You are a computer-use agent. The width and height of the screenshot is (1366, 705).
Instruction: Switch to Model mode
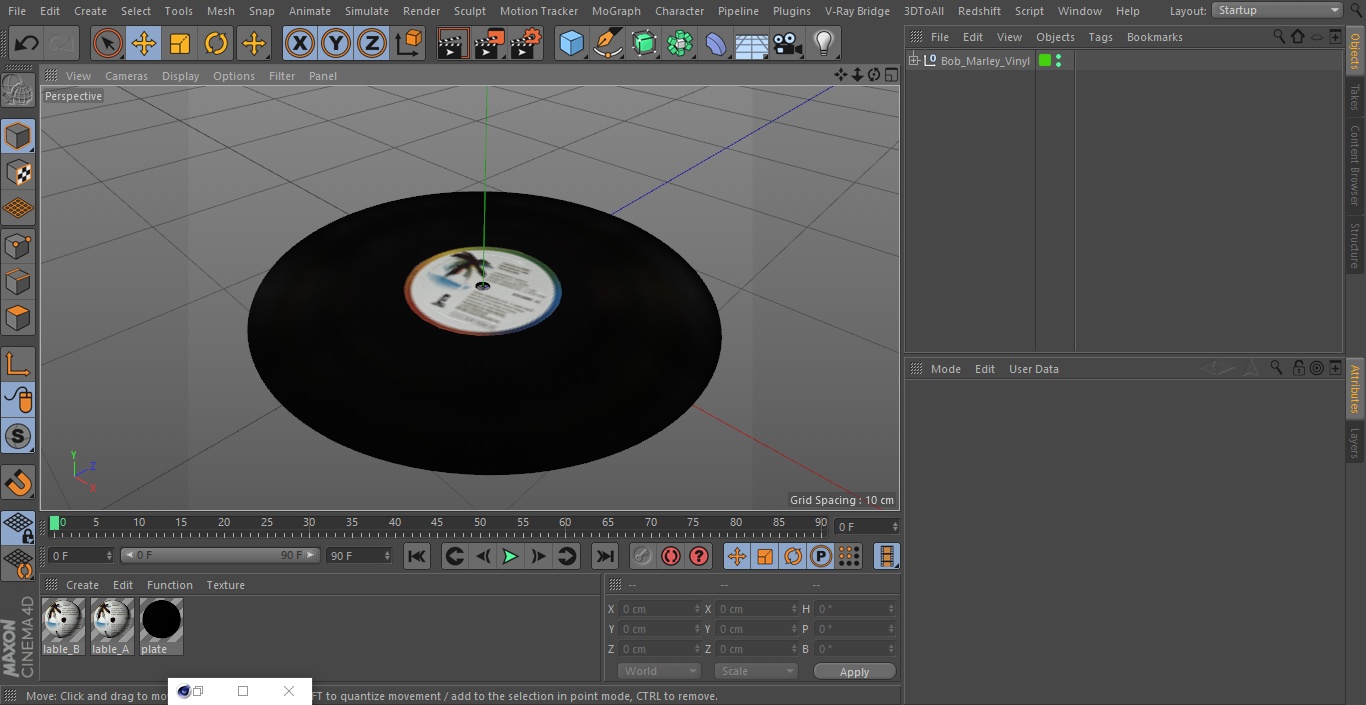(19, 137)
